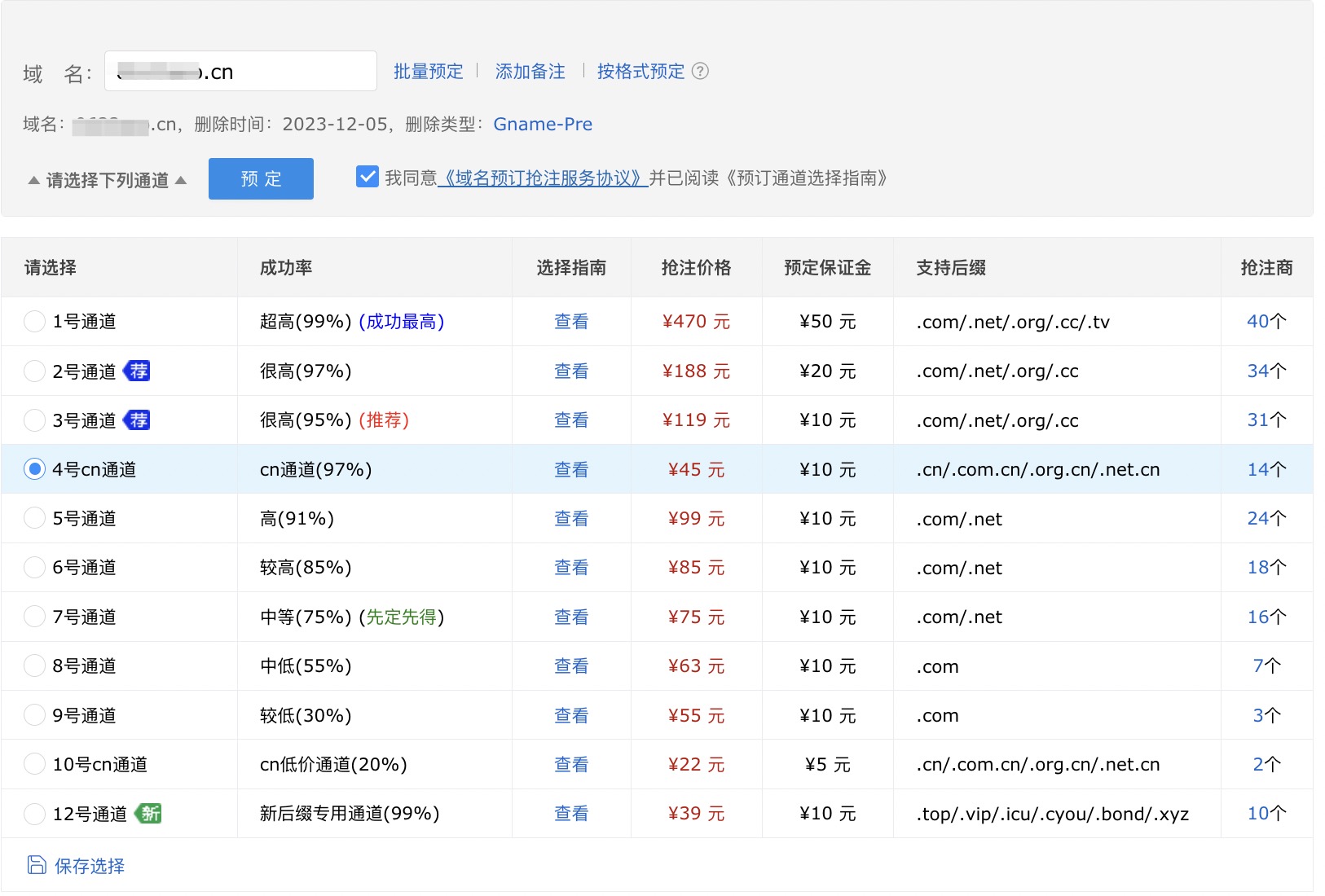Click the 中等(75%) (先定先得) text
This screenshot has width=1325, height=896.
[352, 617]
